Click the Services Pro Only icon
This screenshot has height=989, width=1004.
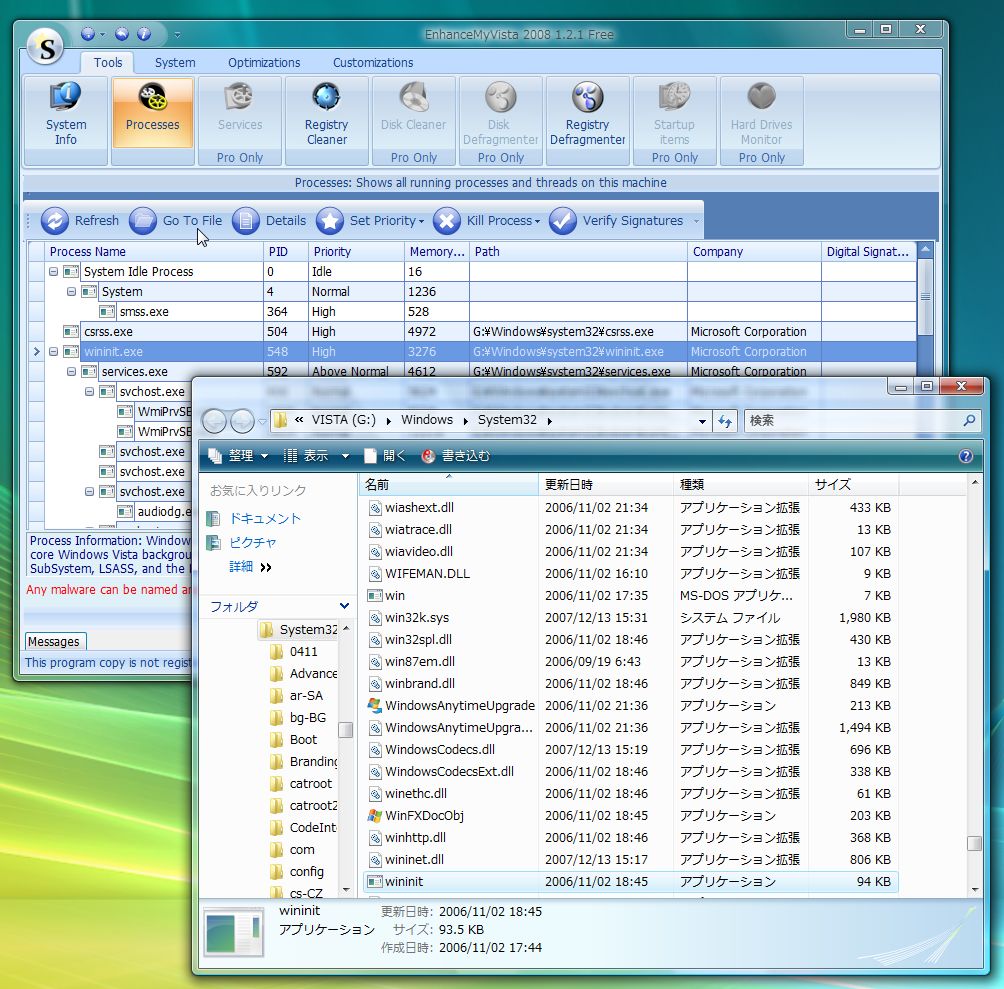[x=239, y=120]
